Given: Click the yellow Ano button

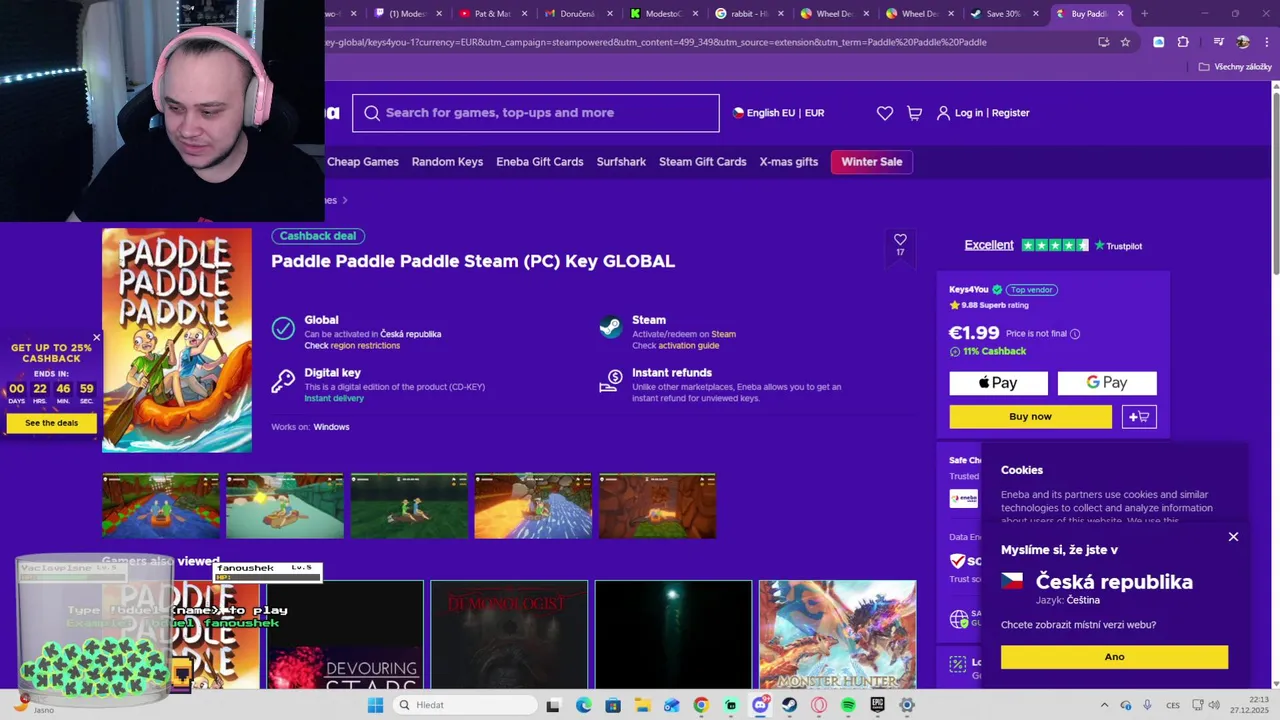Looking at the screenshot, I should coord(1114,657).
